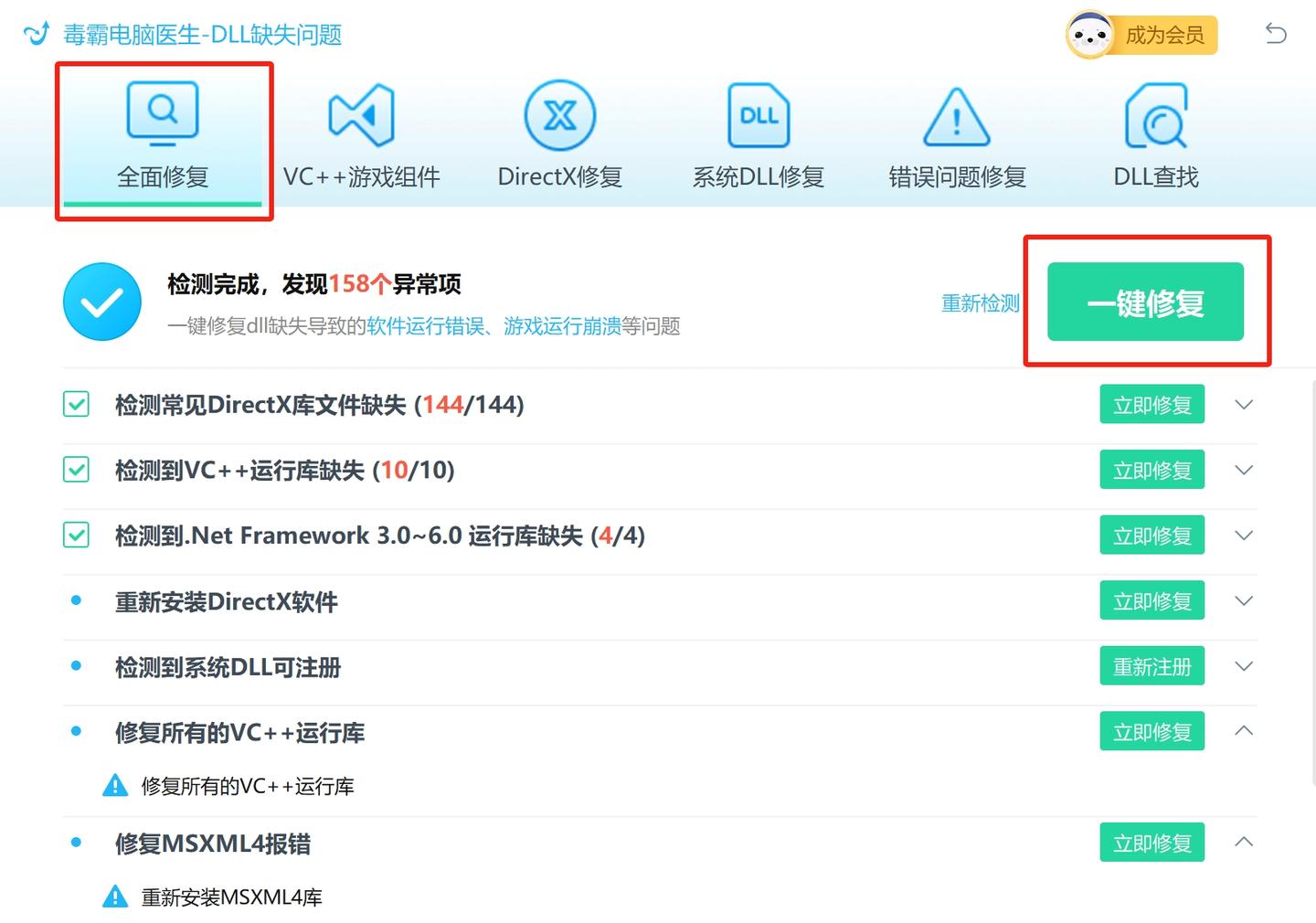Image resolution: width=1316 pixels, height=923 pixels.
Task: Click blue bullet next to 修复MSXML4报错
Action: 77,842
